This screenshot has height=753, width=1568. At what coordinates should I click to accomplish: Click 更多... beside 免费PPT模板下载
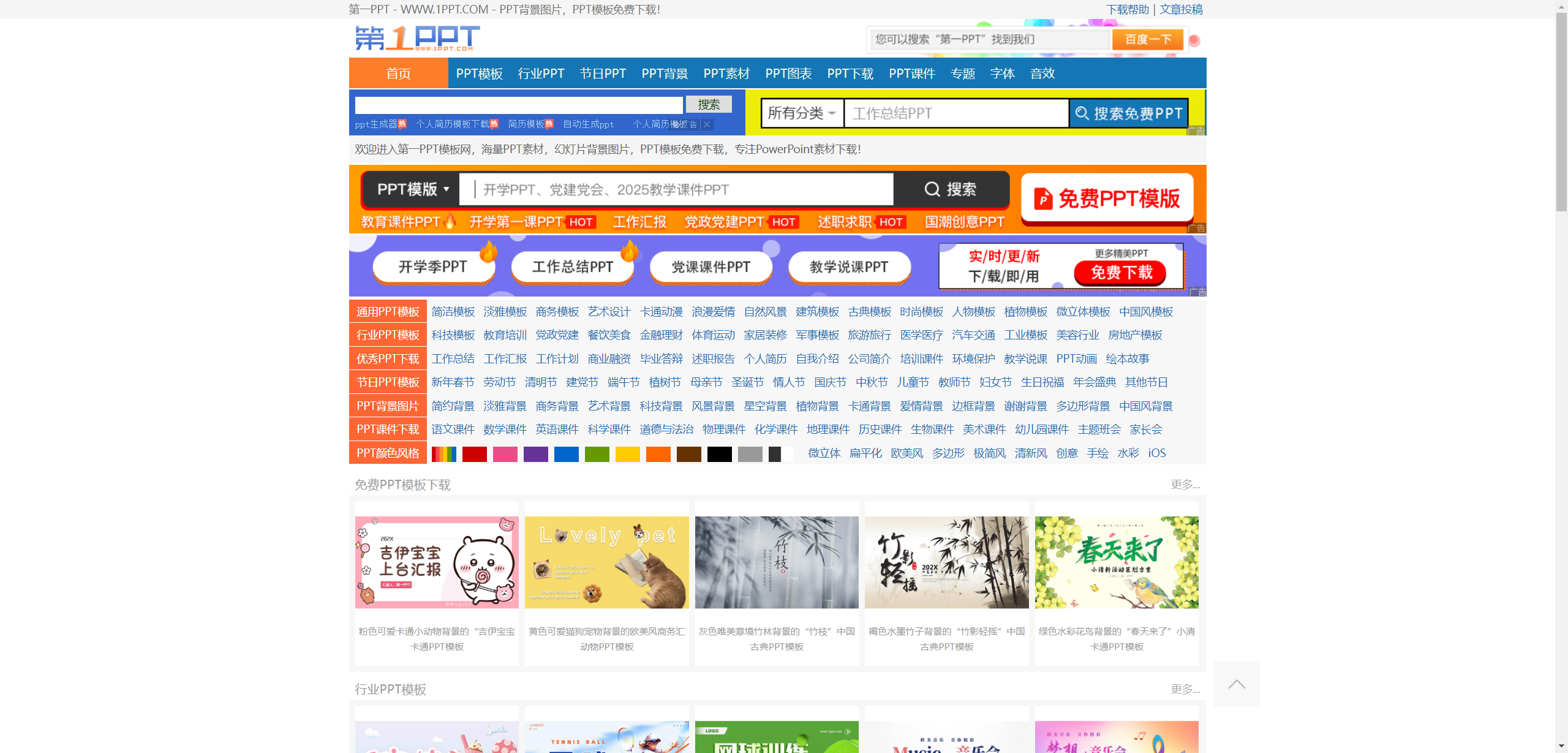(1185, 485)
